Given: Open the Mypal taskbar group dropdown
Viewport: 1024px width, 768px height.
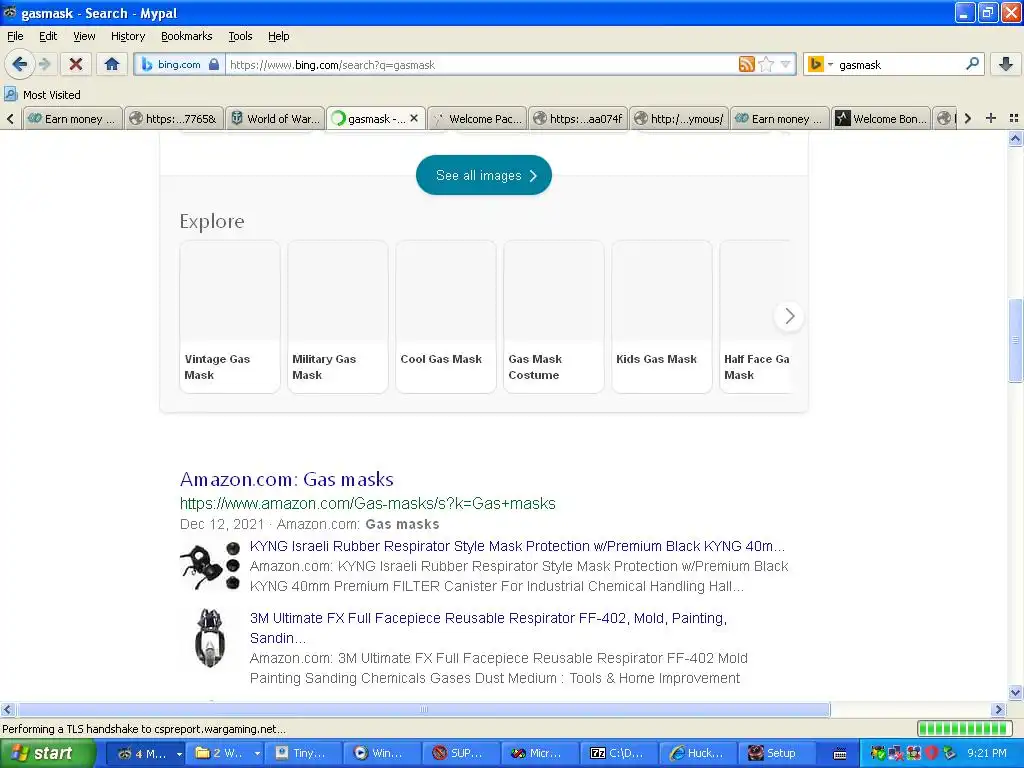Looking at the screenshot, I should [x=179, y=754].
